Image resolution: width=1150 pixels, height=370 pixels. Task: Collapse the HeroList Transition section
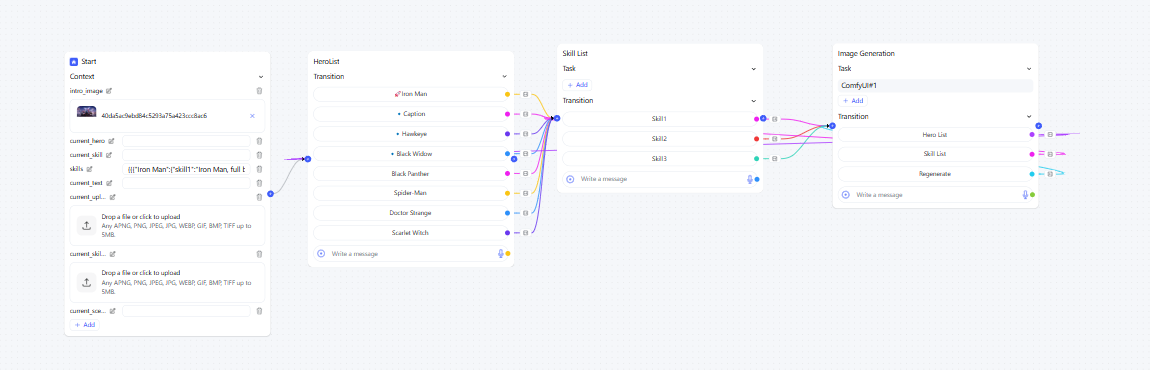point(505,76)
